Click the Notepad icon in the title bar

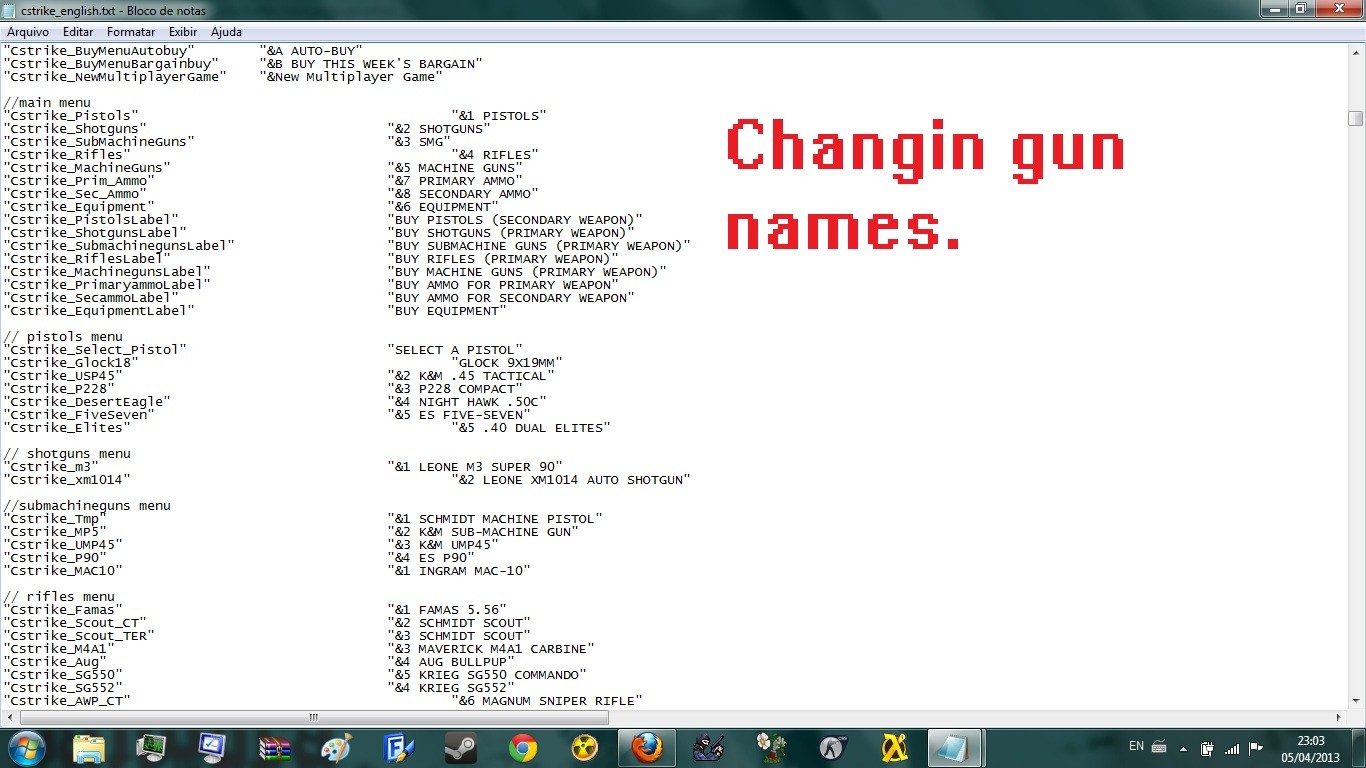coord(11,9)
